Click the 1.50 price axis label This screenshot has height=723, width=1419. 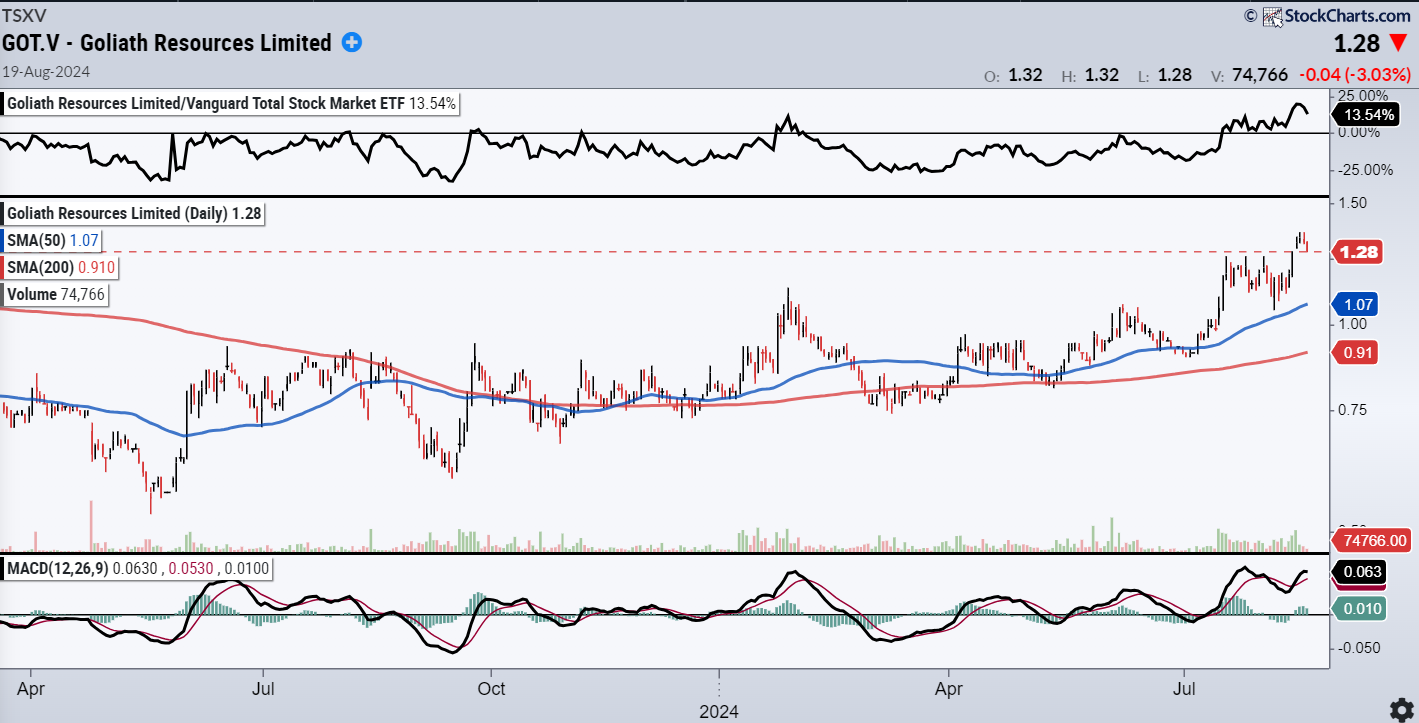[1354, 203]
